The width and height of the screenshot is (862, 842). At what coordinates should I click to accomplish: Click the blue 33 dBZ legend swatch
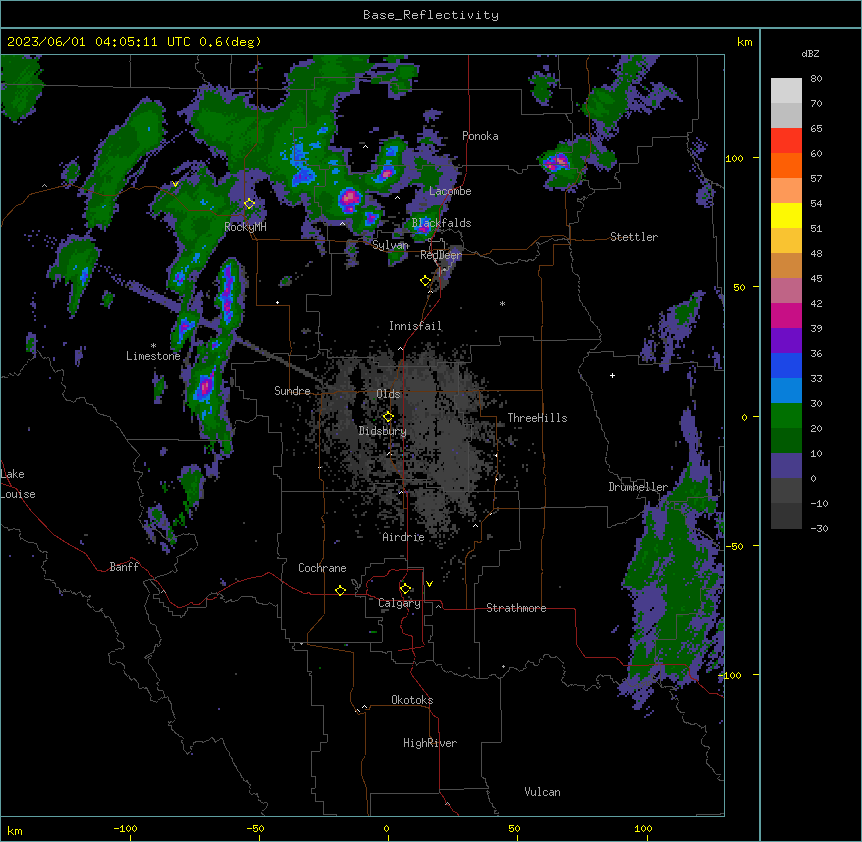tap(786, 365)
